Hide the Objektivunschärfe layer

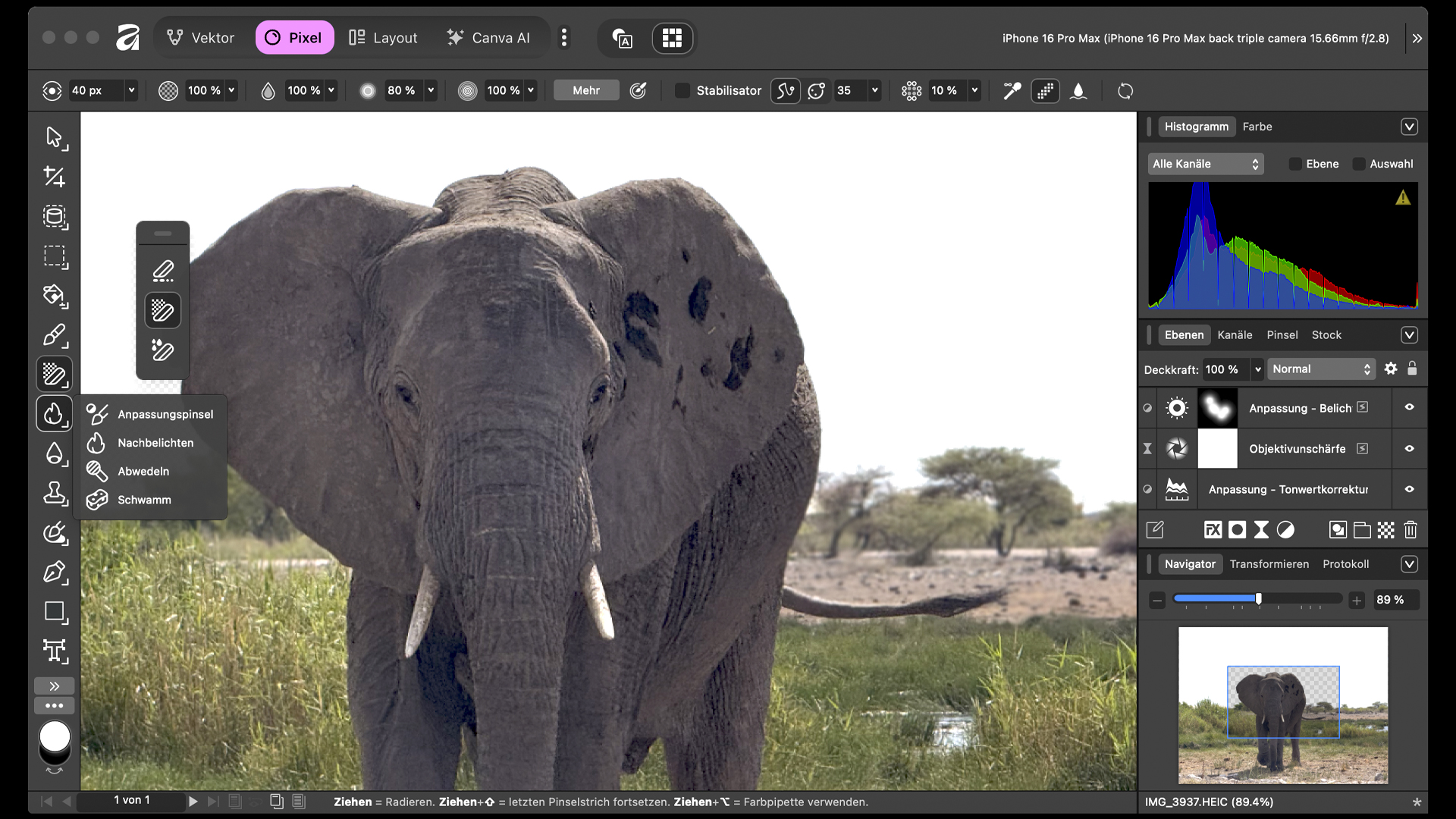click(x=1409, y=449)
